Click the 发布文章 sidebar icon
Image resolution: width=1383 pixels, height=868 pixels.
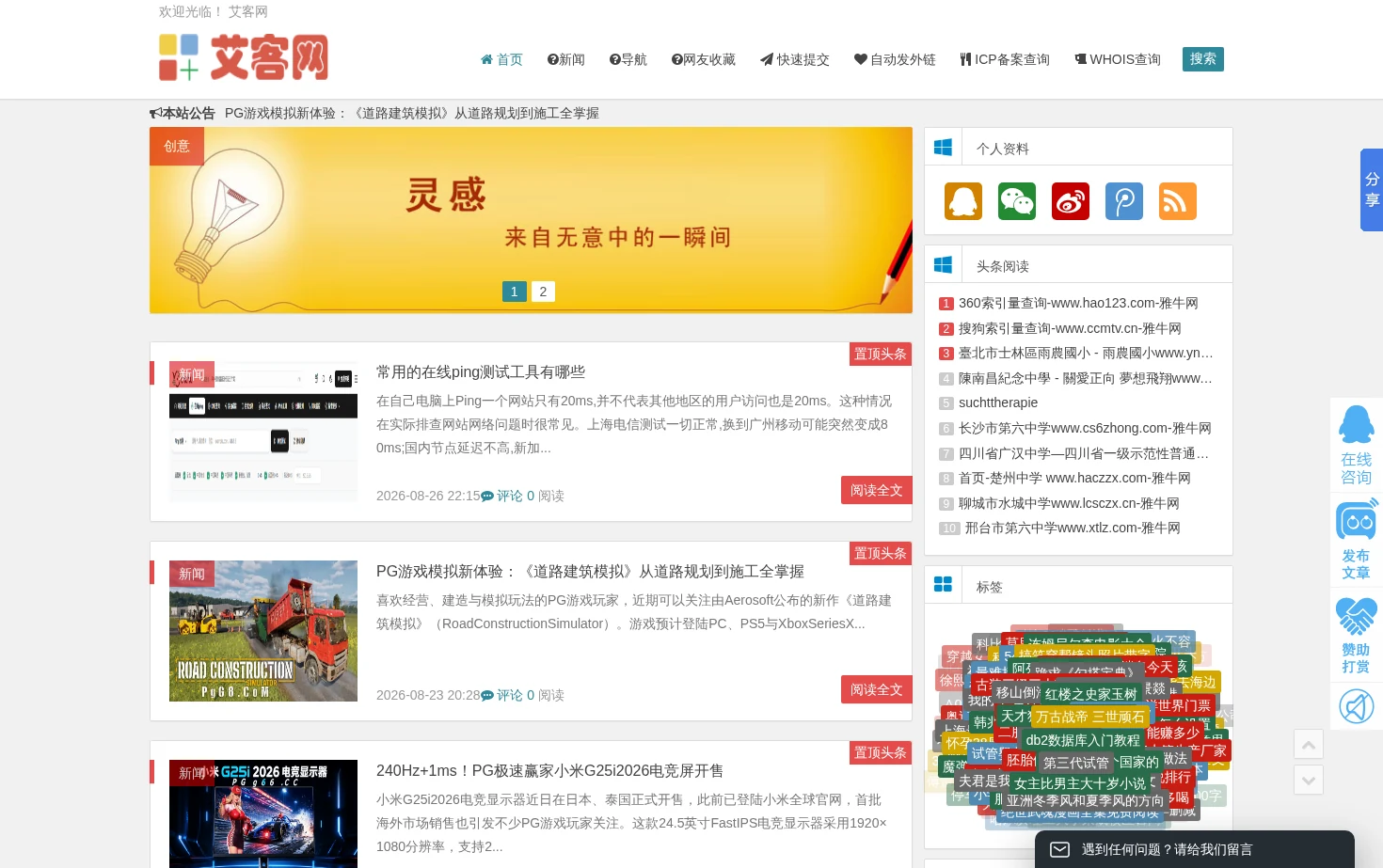pos(1356,541)
